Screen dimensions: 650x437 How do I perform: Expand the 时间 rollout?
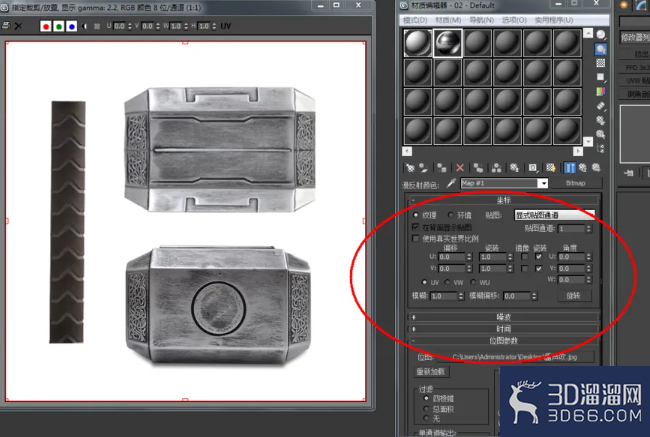504,329
